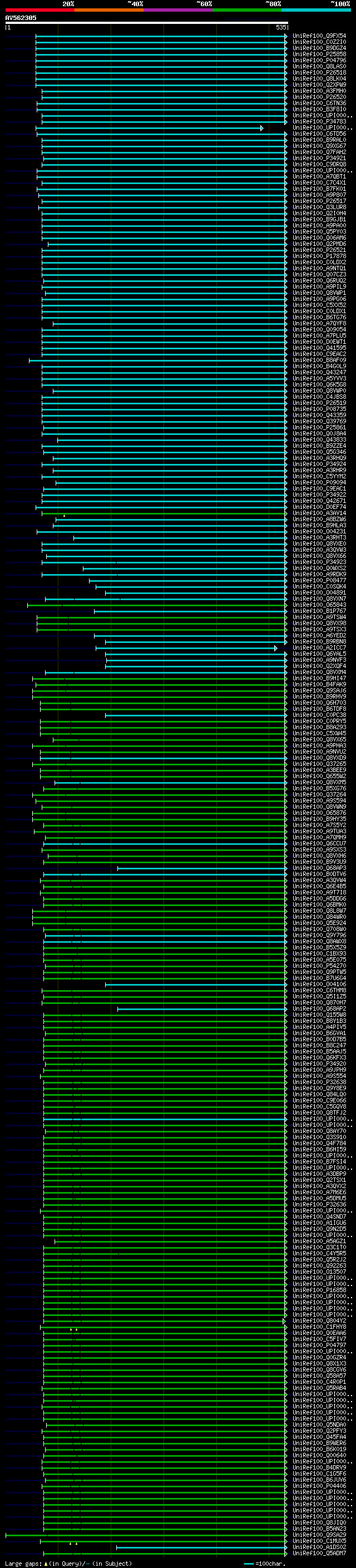Screen dimensions: 356x1568
Task: Select the UniRef100_C0PC38 hit label
Action: coord(319,715)
